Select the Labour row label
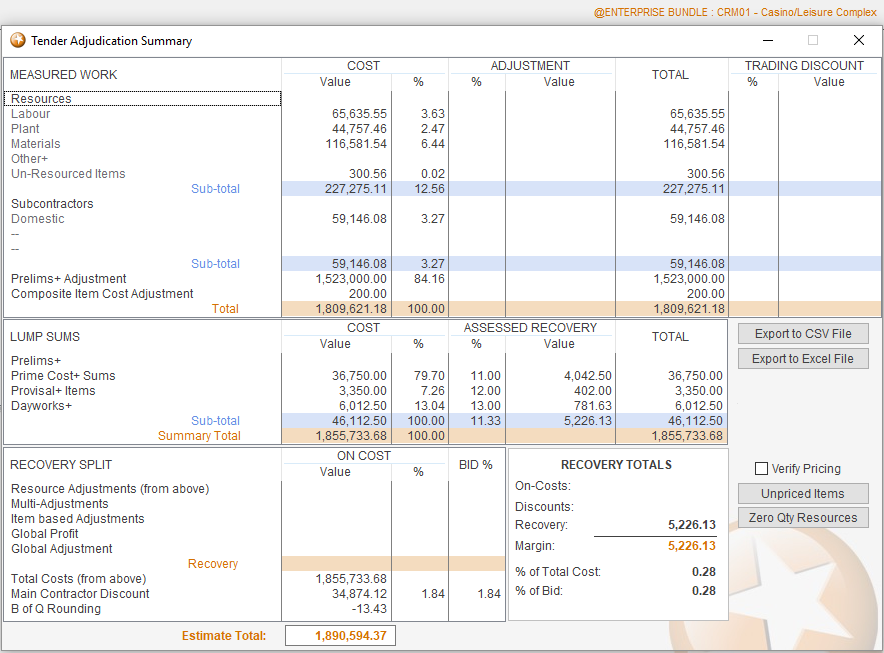Viewport: 884px width, 653px height. point(30,114)
